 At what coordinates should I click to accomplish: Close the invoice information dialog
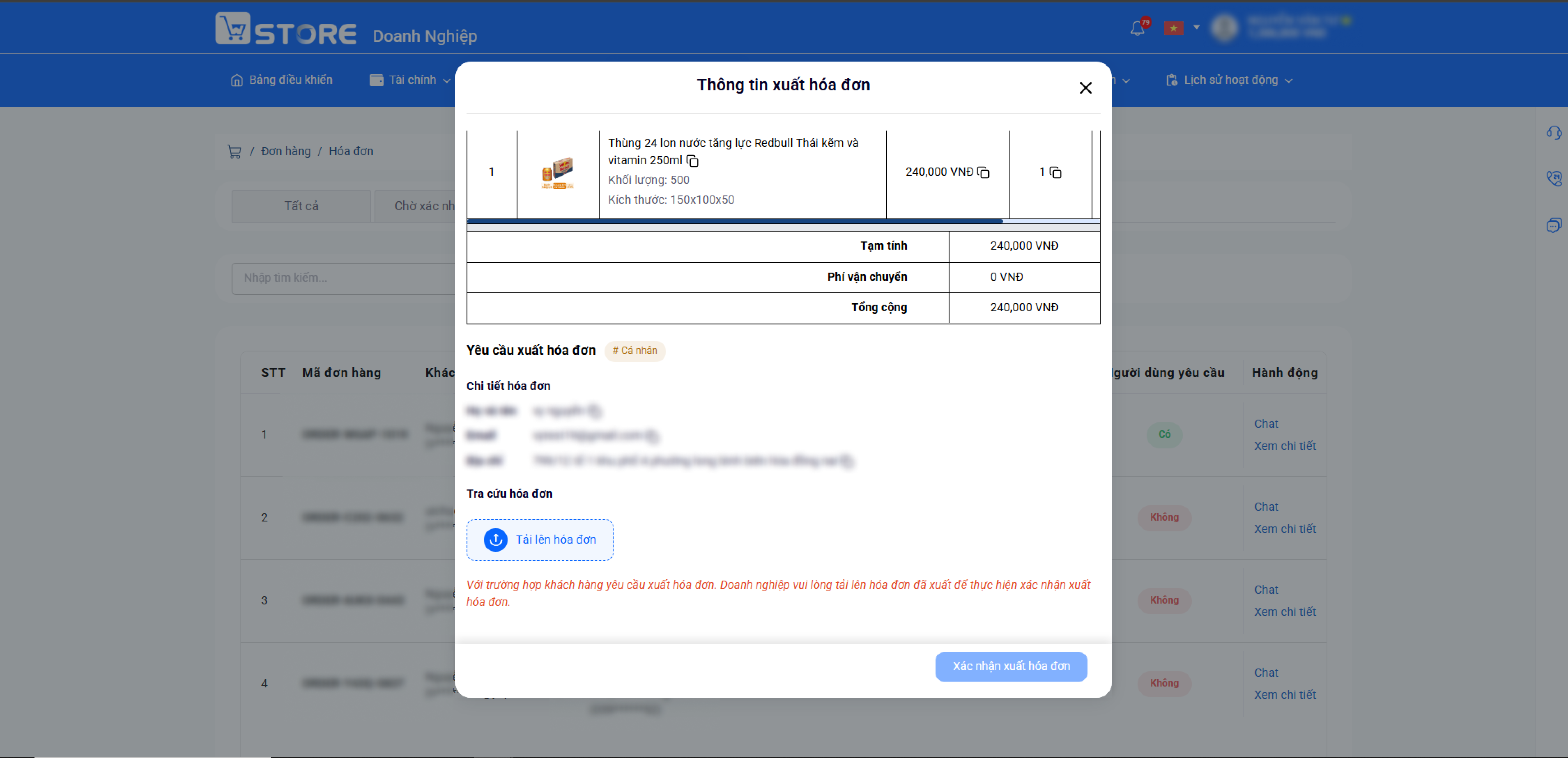click(1085, 88)
